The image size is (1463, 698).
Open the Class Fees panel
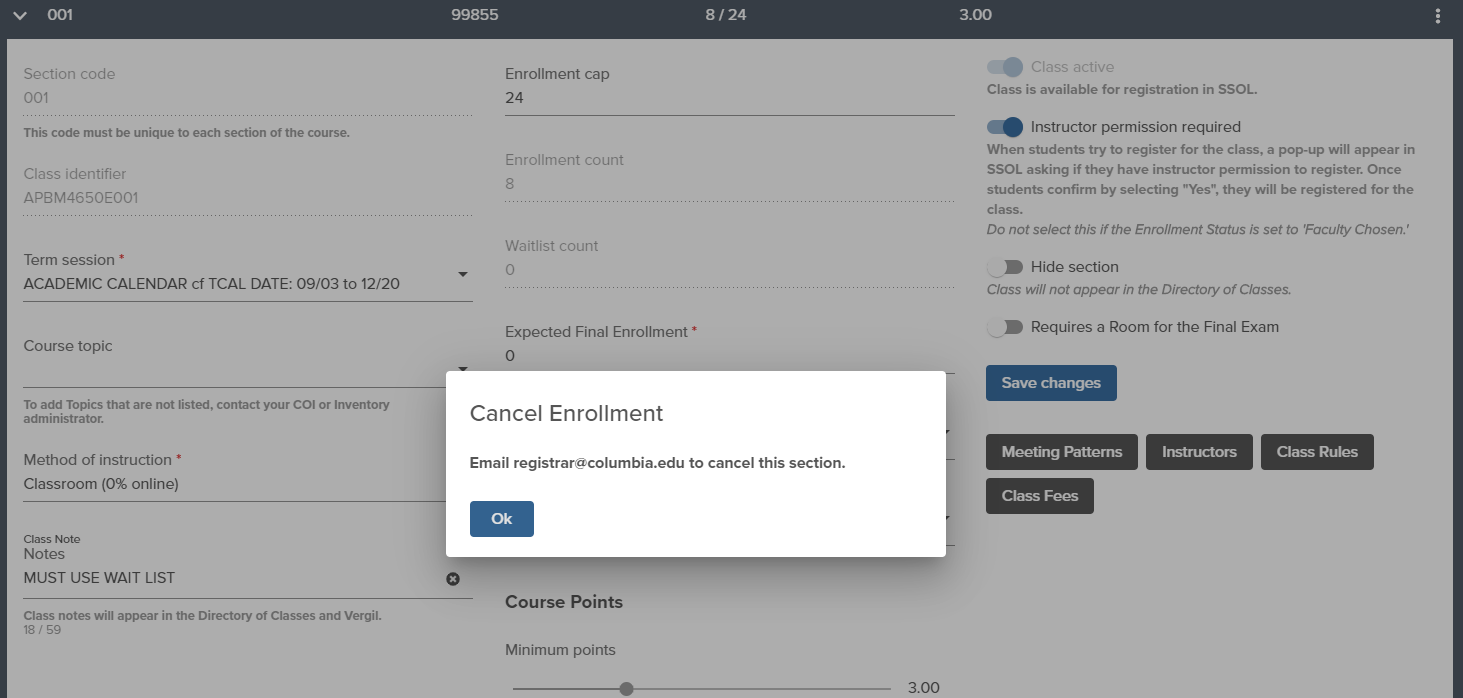pyautogui.click(x=1040, y=496)
